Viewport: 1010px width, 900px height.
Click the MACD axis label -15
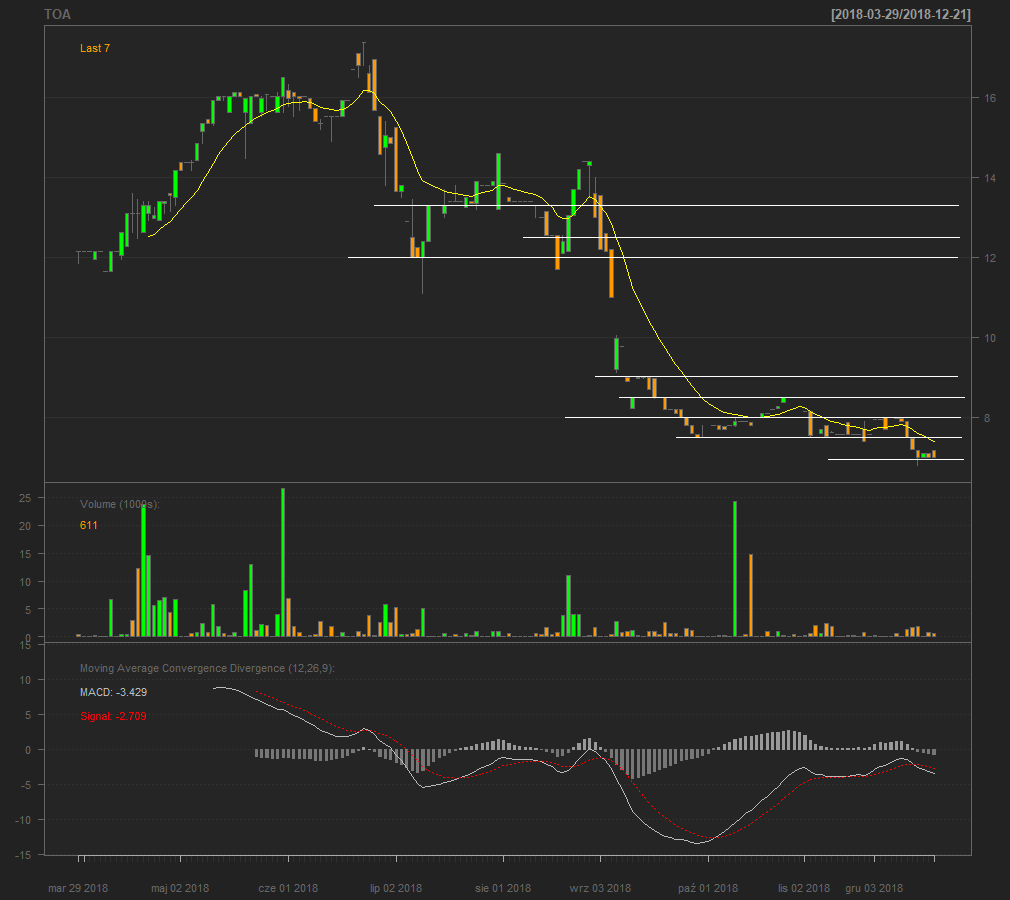[x=23, y=856]
